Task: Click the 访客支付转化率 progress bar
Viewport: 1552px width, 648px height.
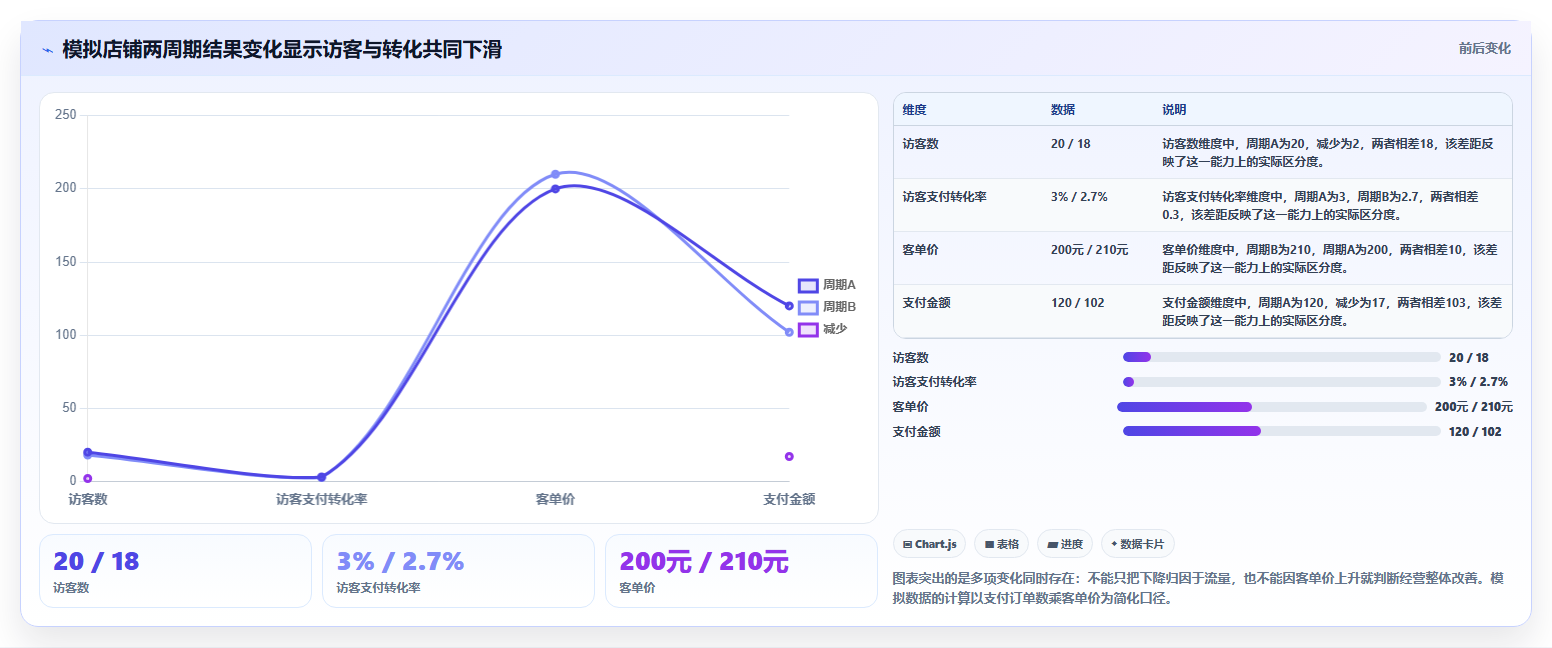Action: coord(1282,382)
